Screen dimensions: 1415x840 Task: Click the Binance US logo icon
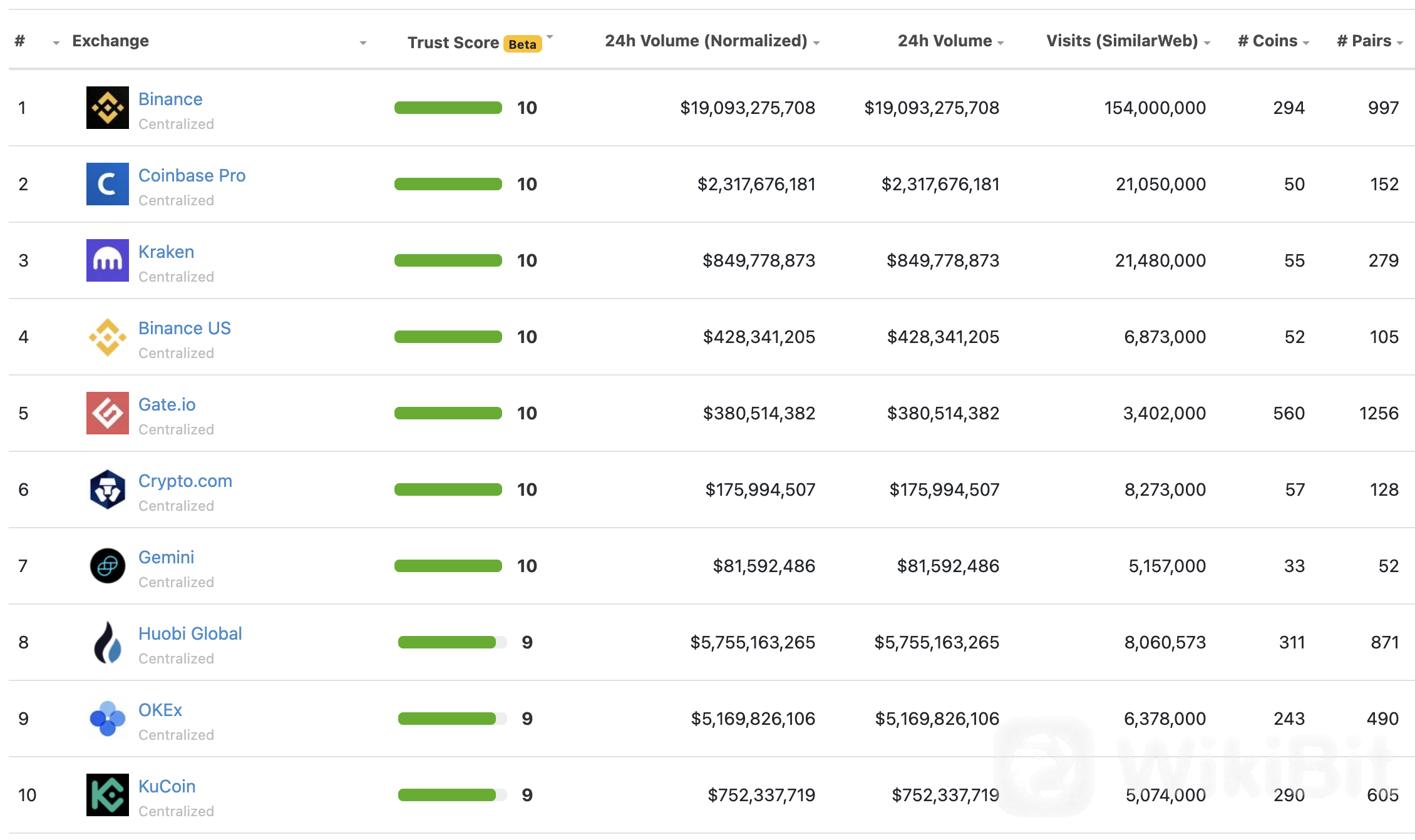click(108, 337)
